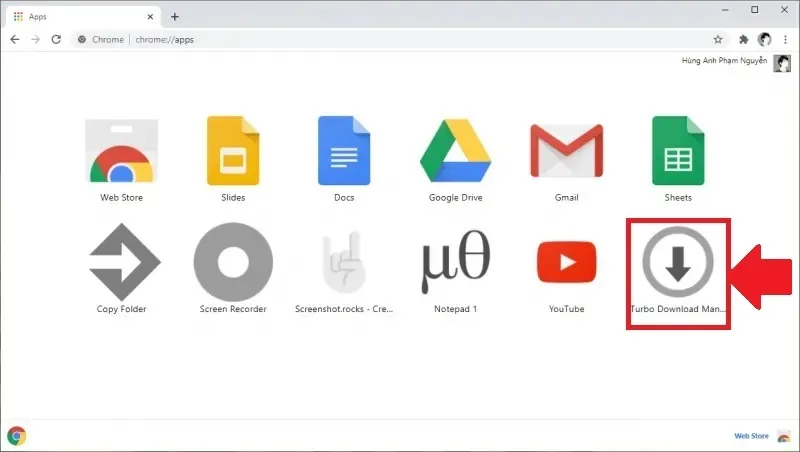This screenshot has width=800, height=452.
Task: Focus the chrome://apps address bar
Action: pyautogui.click(x=393, y=39)
